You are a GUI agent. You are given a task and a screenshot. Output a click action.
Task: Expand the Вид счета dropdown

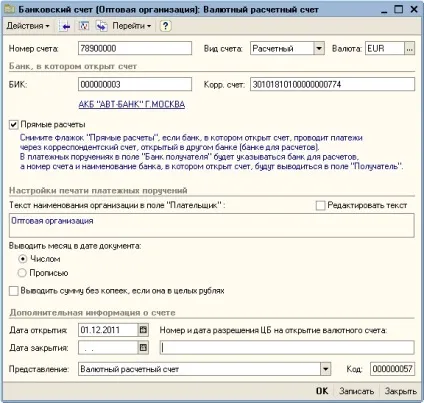point(319,49)
